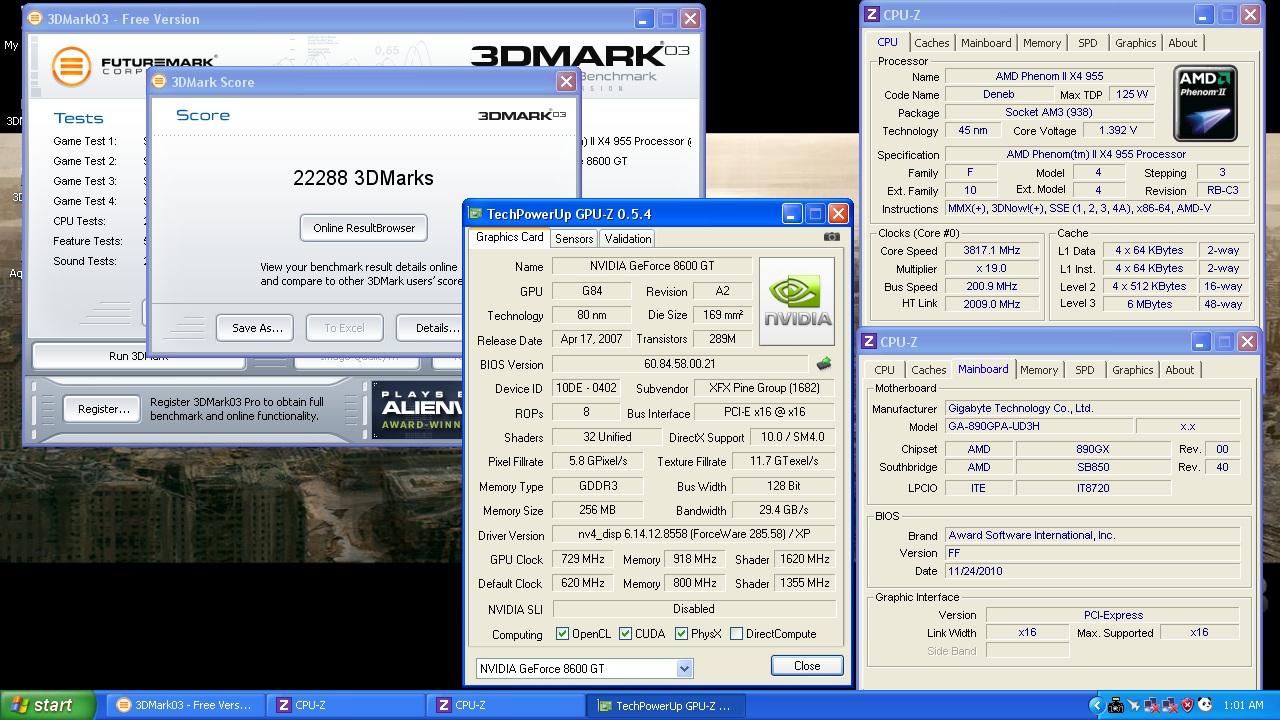Open the Sensors tab in GPU-Z
Image resolution: width=1280 pixels, height=720 pixels.
tap(574, 238)
